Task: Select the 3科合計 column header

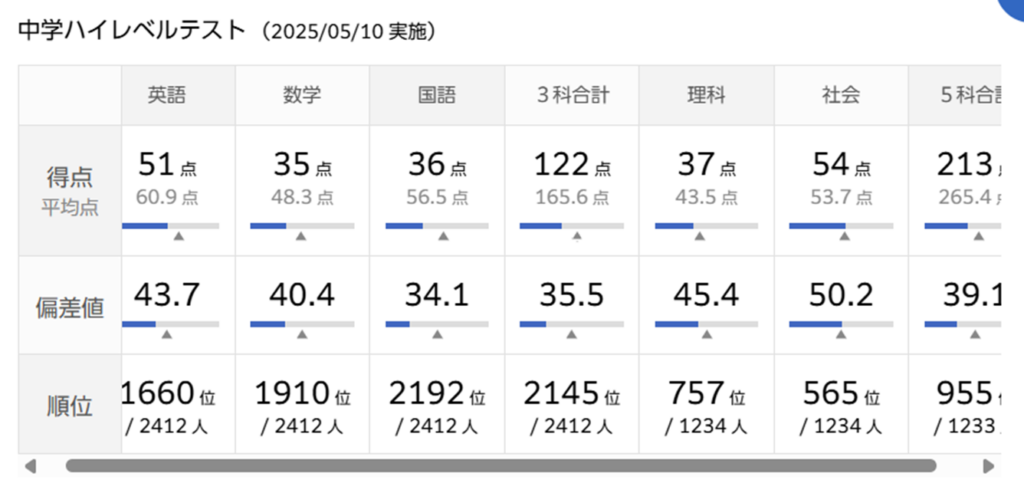Action: click(x=572, y=96)
